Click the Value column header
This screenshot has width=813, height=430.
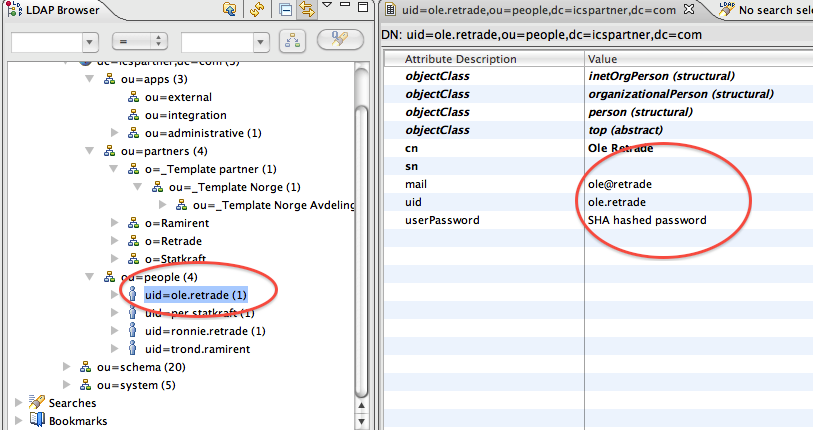[x=699, y=59]
